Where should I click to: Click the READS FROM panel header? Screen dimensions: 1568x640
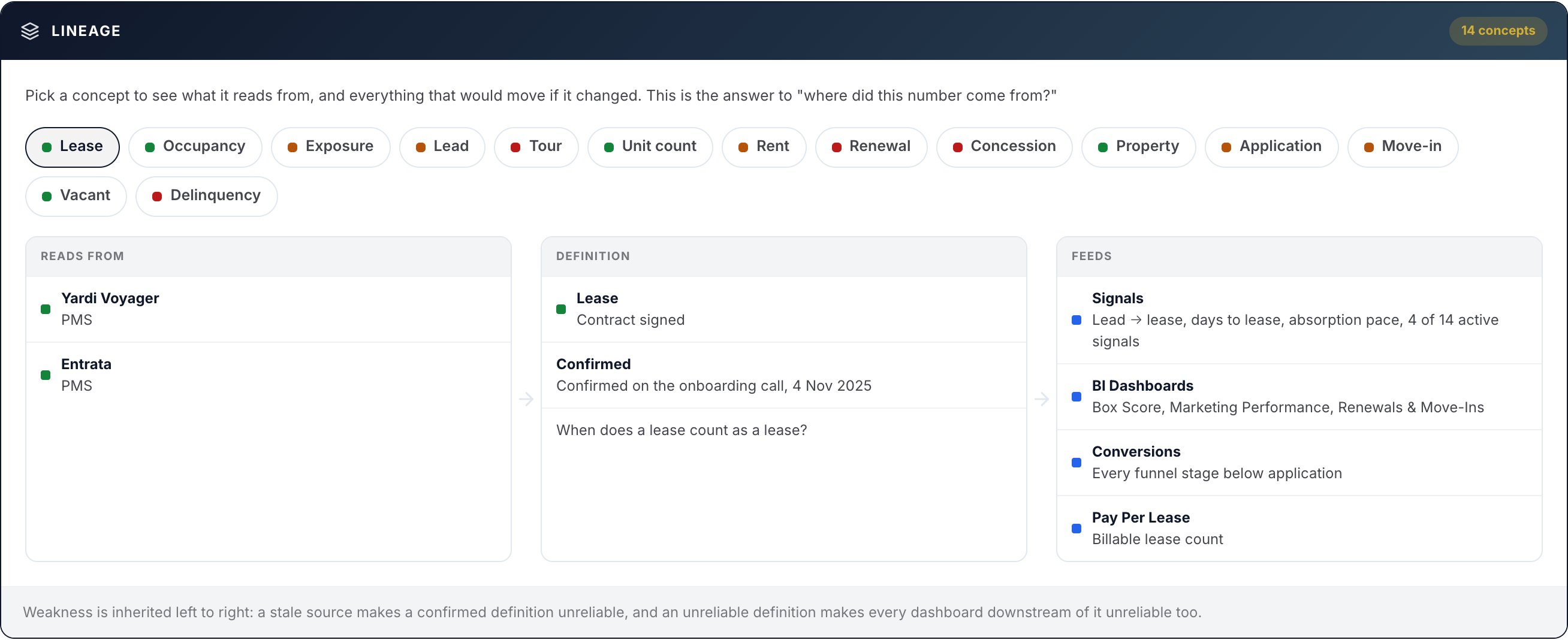tap(269, 256)
